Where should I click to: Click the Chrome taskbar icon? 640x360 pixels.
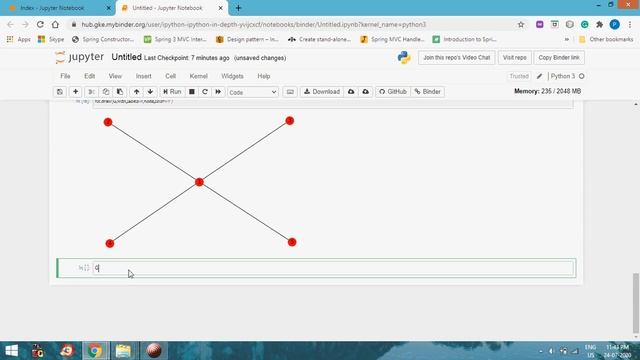(95, 351)
